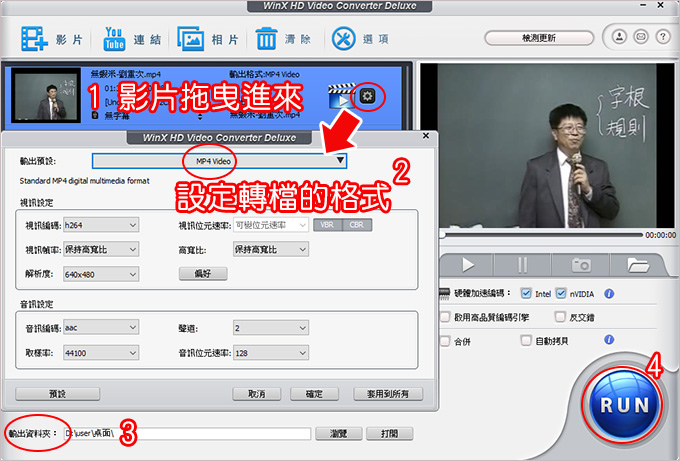Open the help question mark icon
The height and width of the screenshot is (461, 680).
click(x=663, y=37)
